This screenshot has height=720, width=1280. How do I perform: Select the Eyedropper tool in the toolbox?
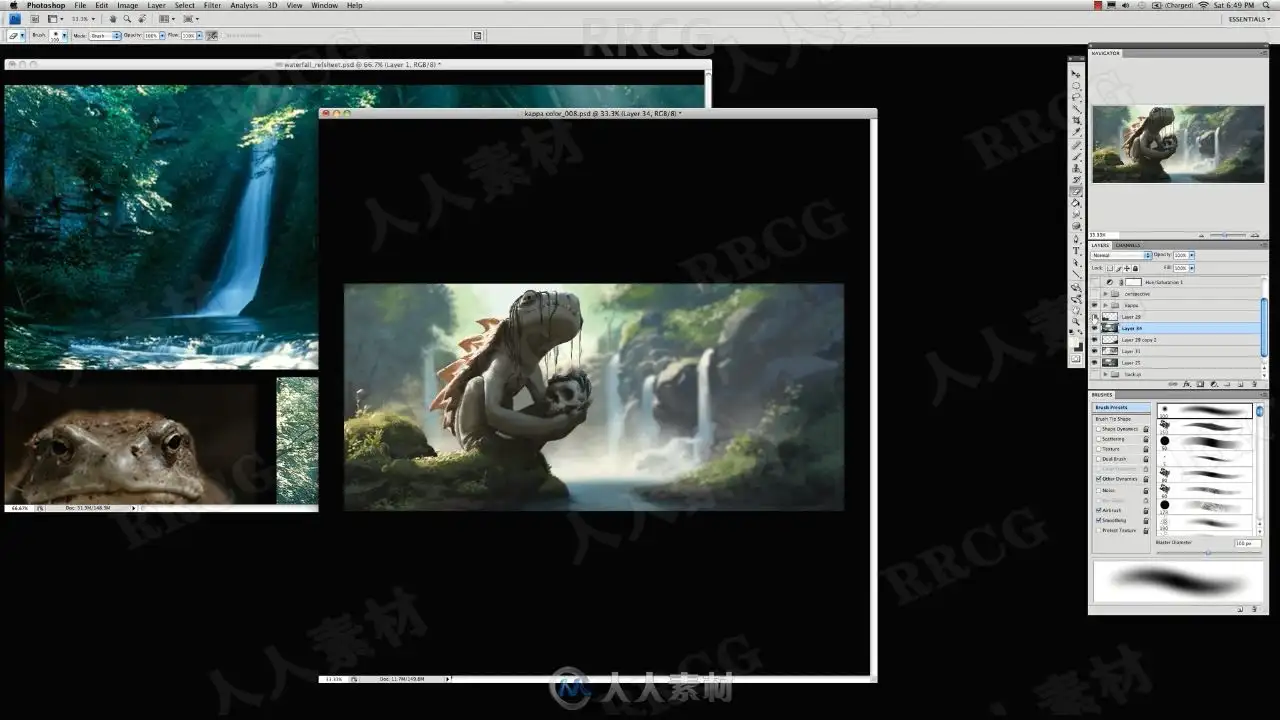click(x=1076, y=131)
